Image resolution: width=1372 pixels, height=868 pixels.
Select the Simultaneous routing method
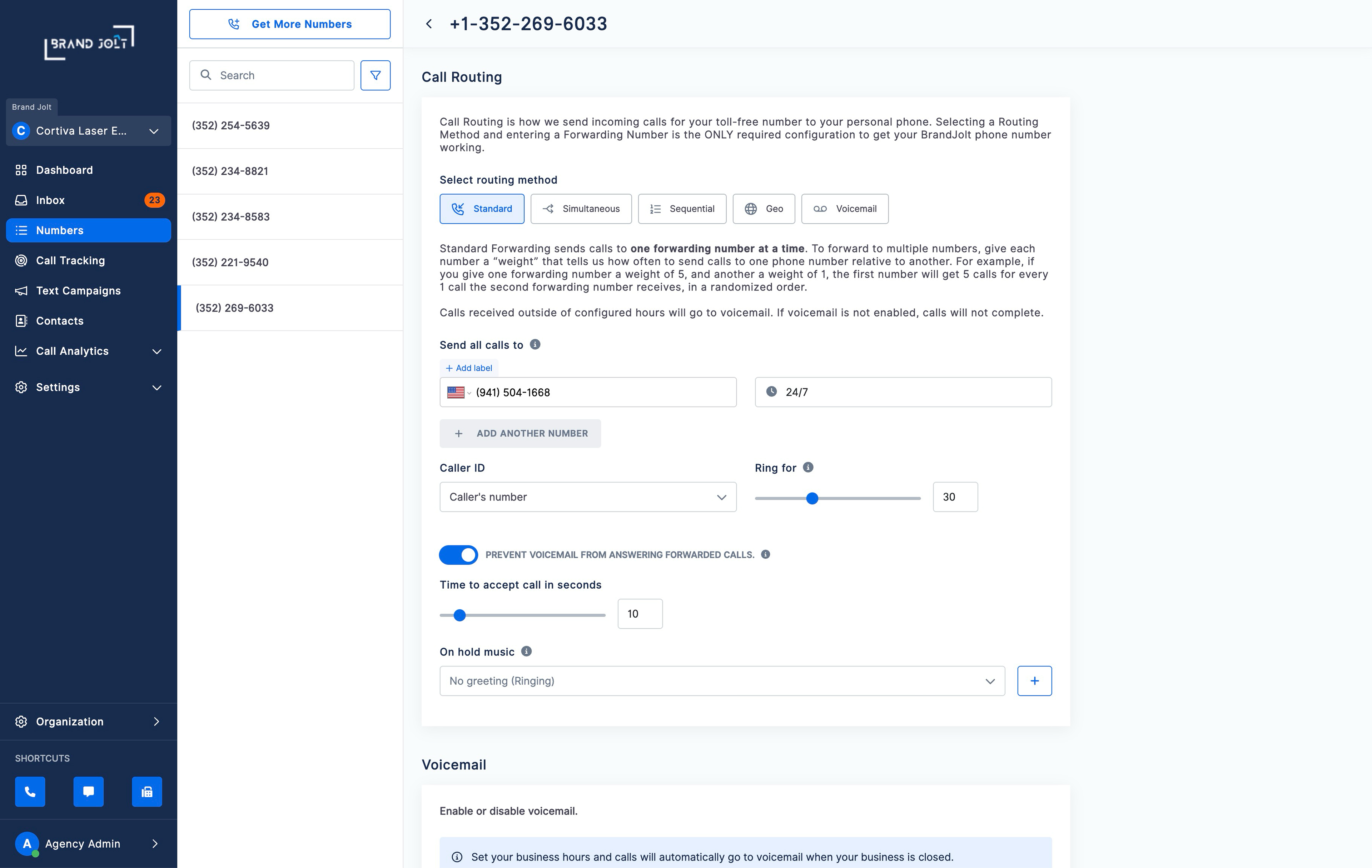581,209
